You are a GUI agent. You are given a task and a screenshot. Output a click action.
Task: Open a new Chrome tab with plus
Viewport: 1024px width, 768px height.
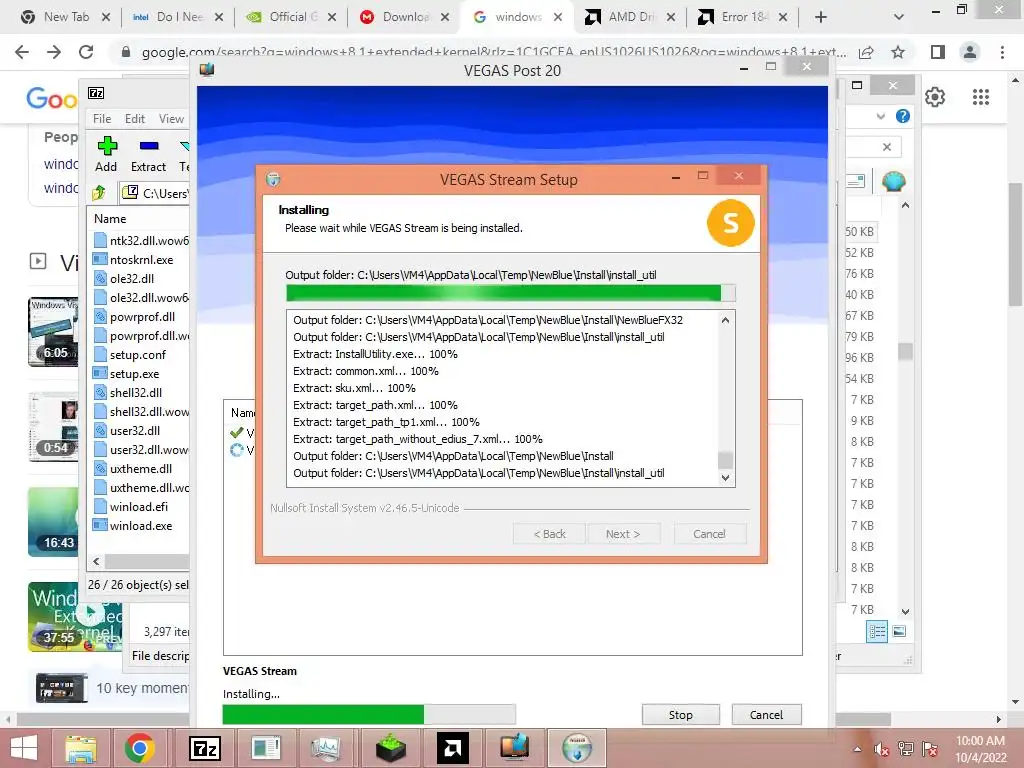point(821,17)
